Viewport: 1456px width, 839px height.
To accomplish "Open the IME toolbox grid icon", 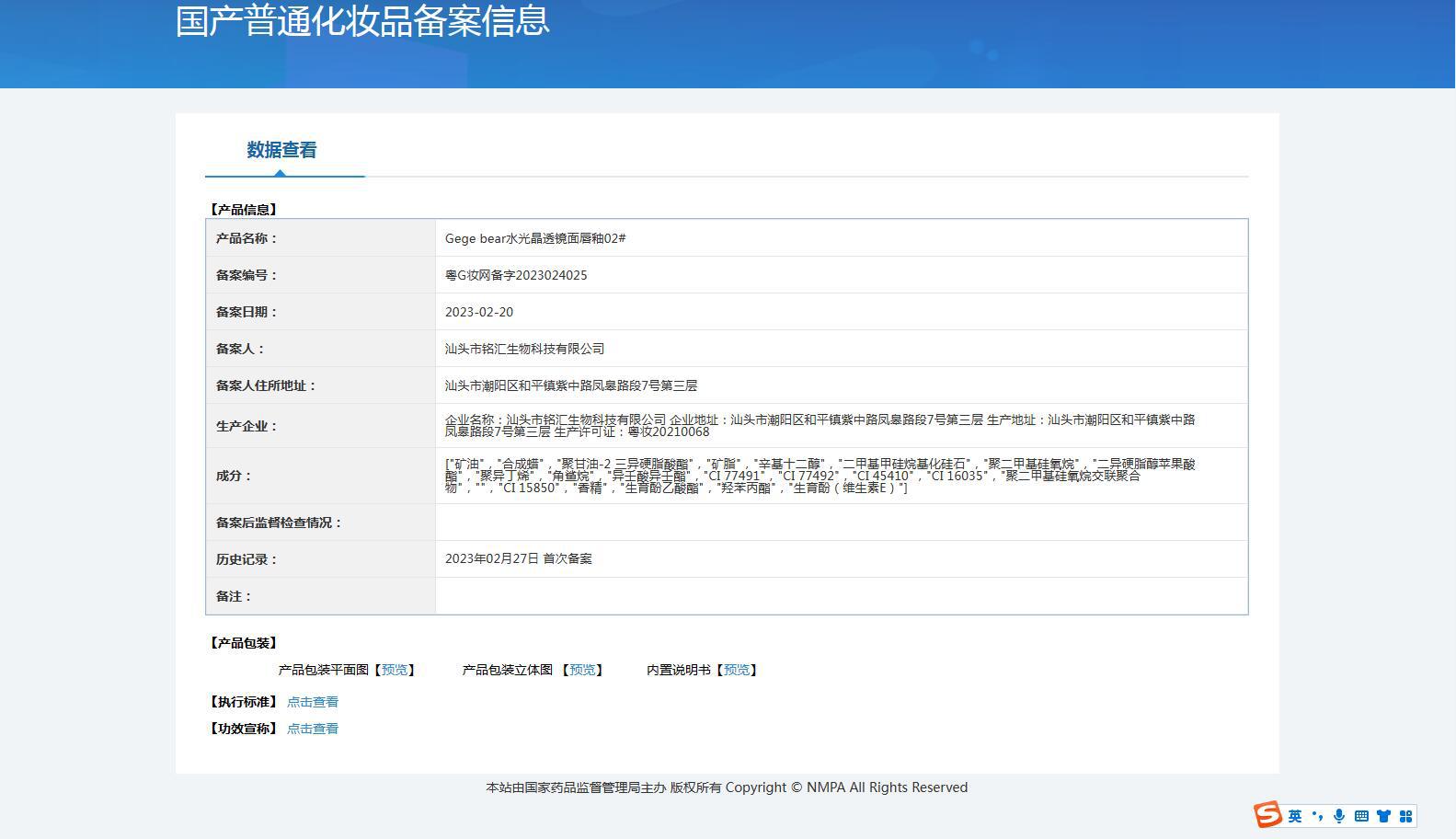I will 1405,816.
